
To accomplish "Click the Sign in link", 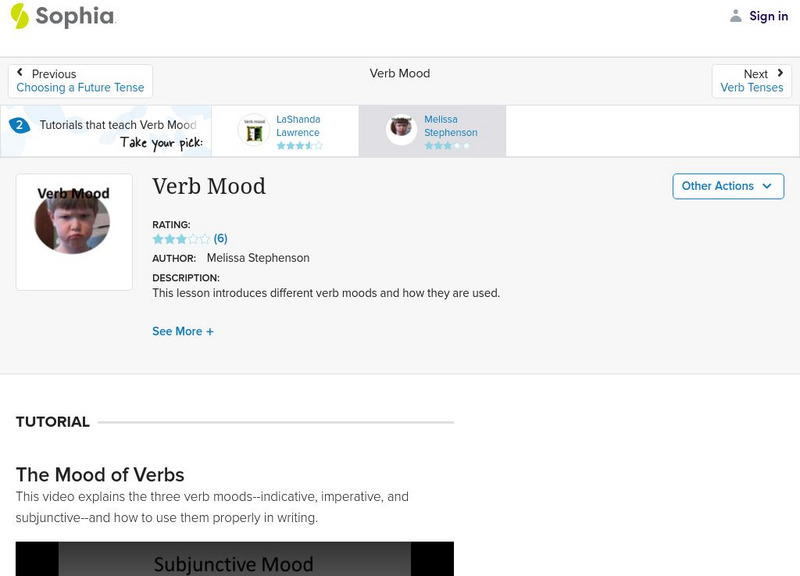I will coord(768,16).
